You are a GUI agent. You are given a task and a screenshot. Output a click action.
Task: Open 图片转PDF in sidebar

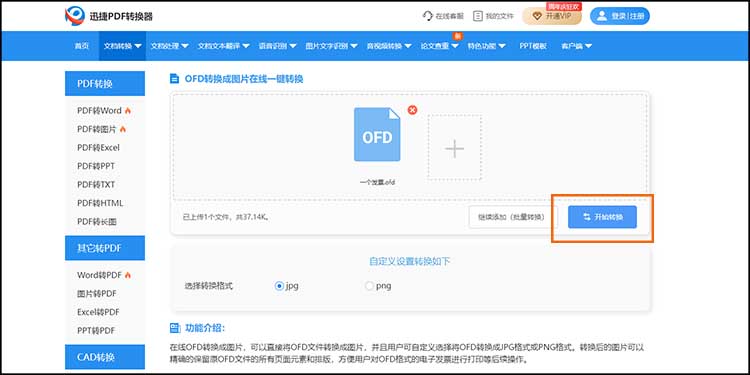point(97,294)
